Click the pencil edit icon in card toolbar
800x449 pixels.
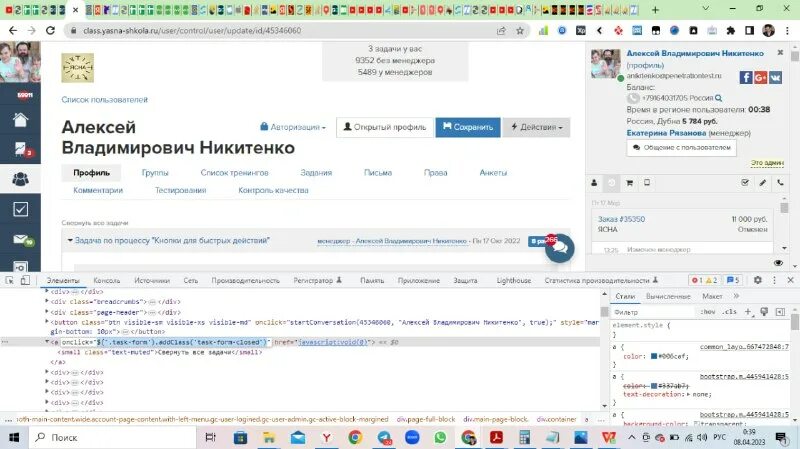coord(763,183)
